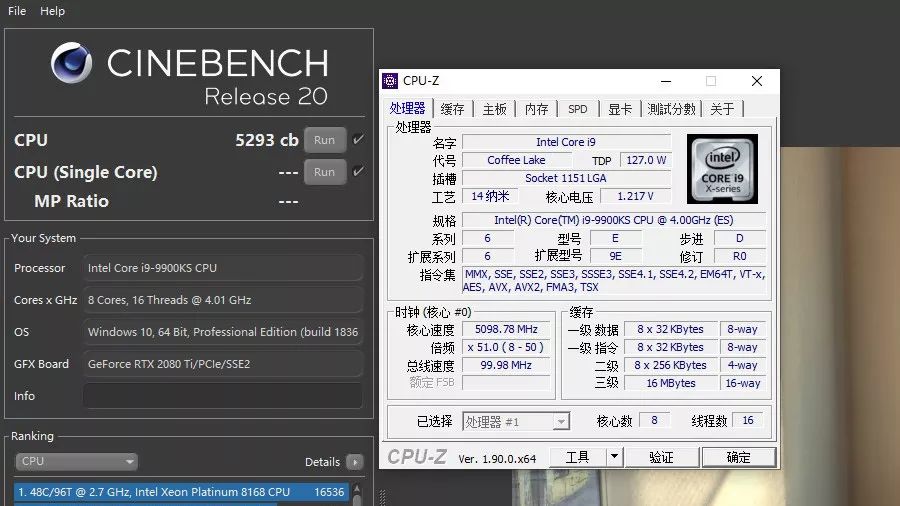Minimize the CPU-Z window
Image resolution: width=900 pixels, height=506 pixels.
pos(666,81)
